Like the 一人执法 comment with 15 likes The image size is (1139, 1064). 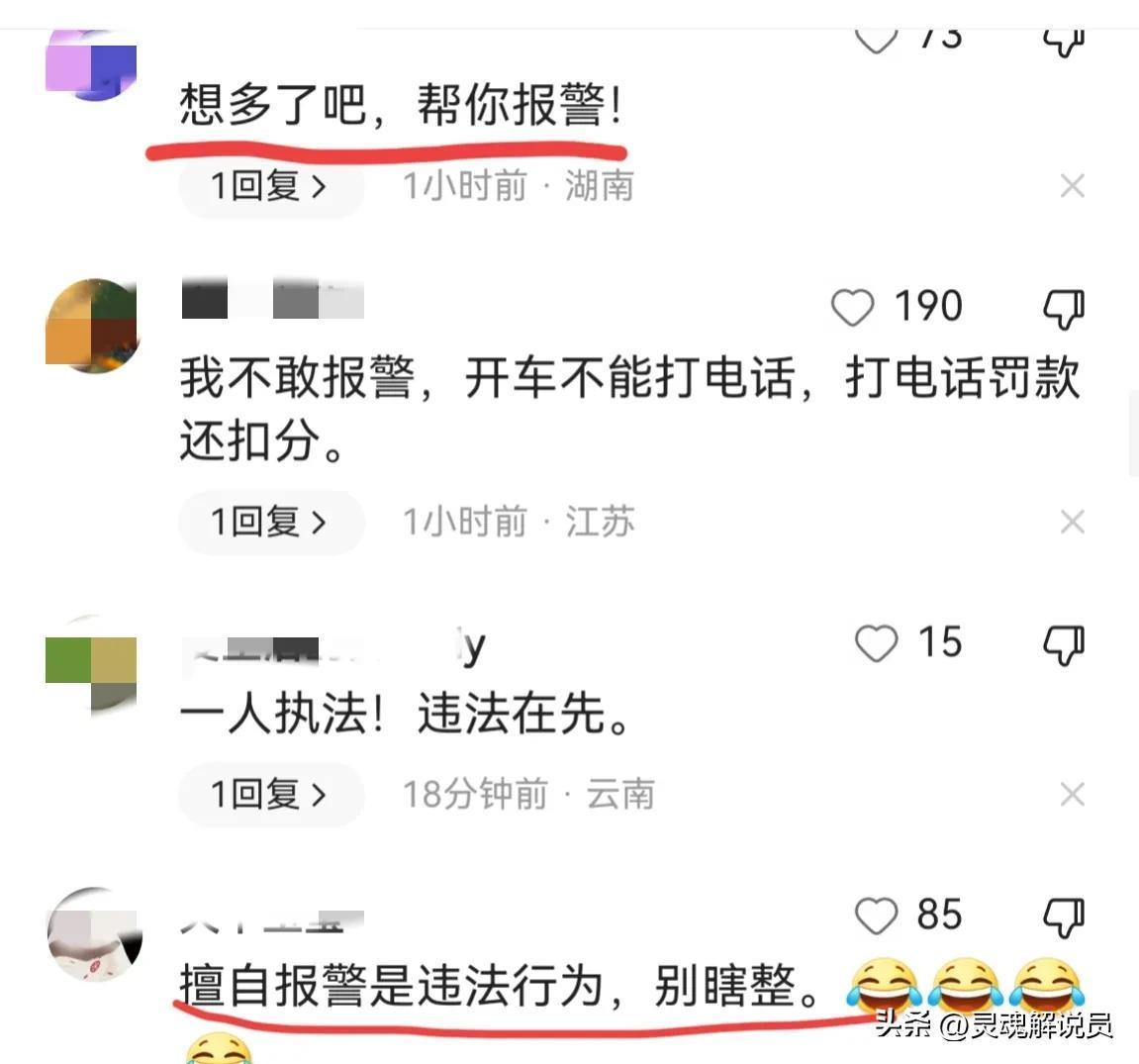[876, 643]
